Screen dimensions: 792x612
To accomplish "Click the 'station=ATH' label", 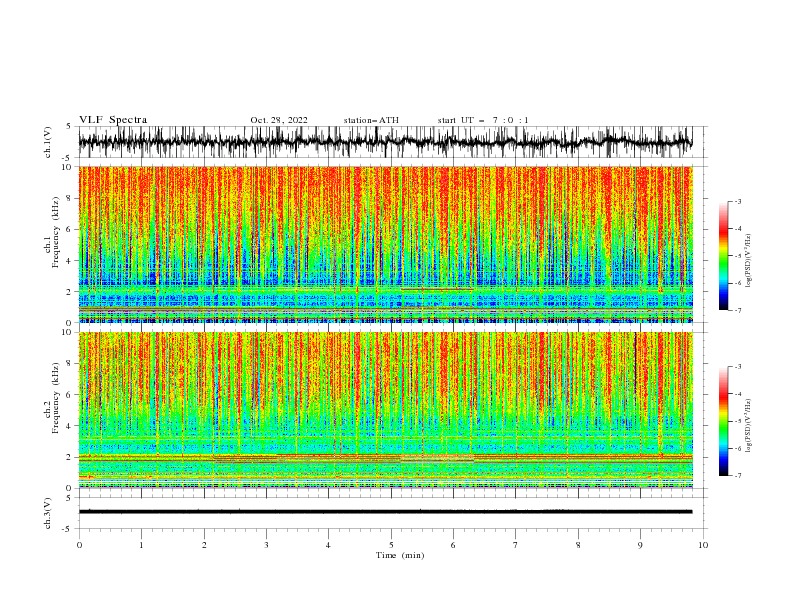I will (x=371, y=120).
